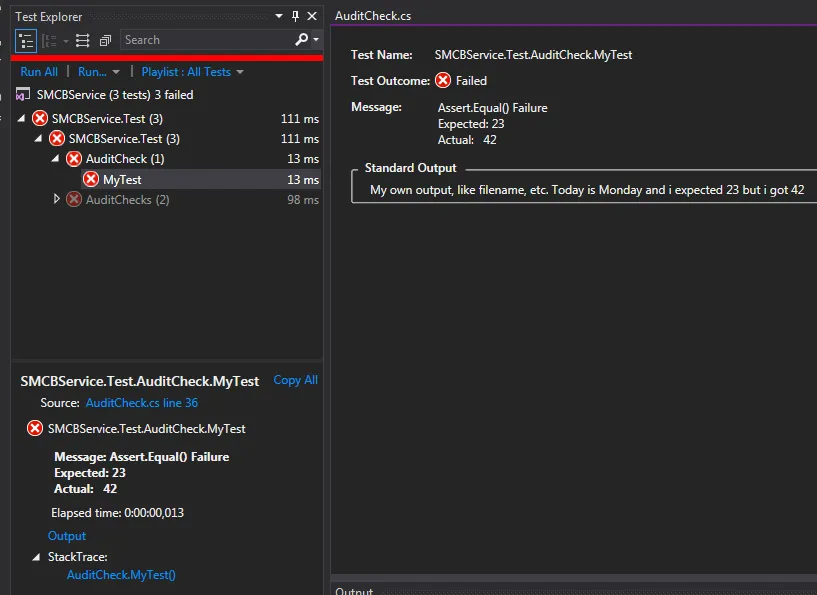Click the collapse all tests icon
The width and height of the screenshot is (817, 595).
coord(105,40)
